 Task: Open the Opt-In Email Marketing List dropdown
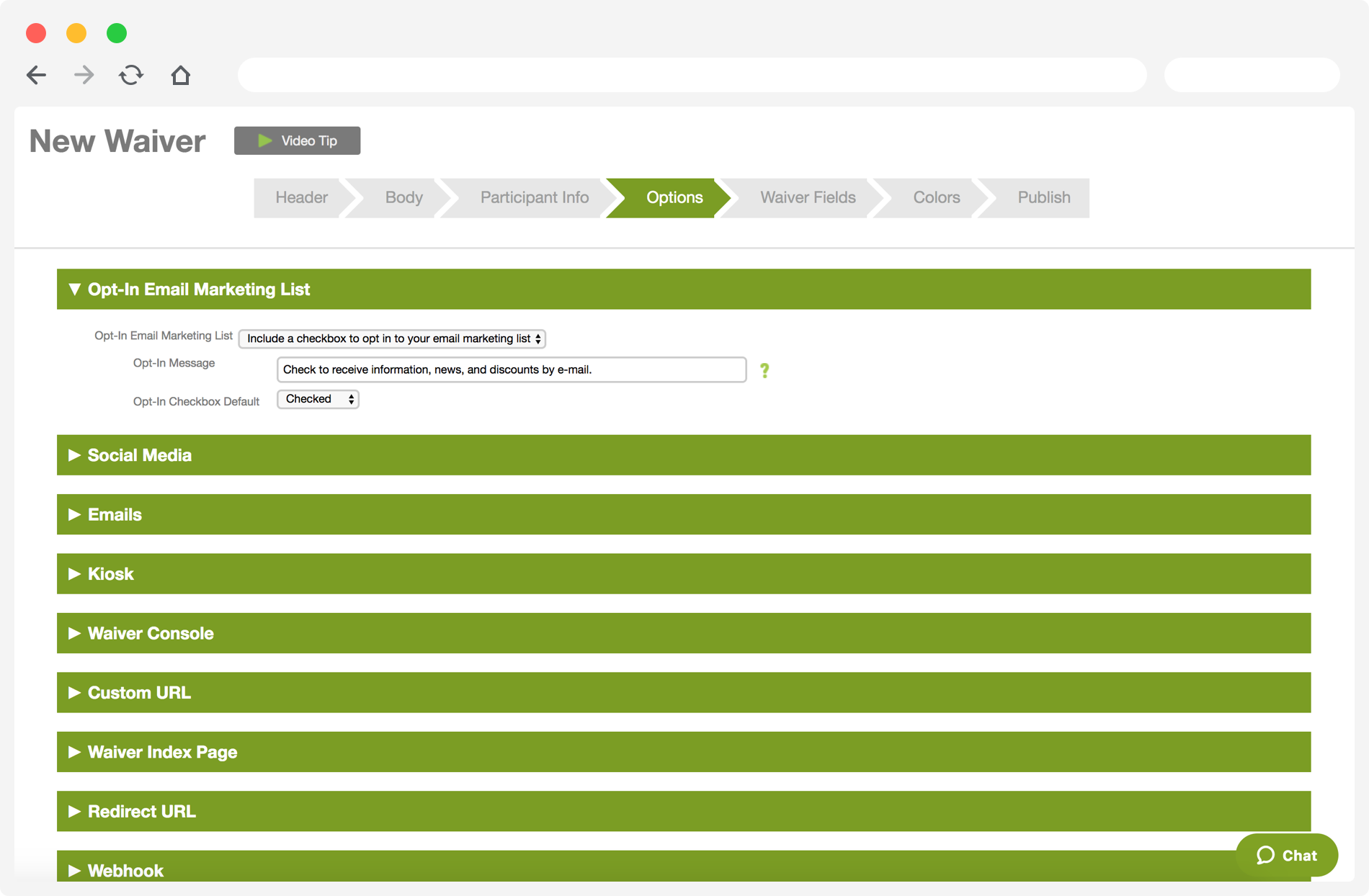392,339
